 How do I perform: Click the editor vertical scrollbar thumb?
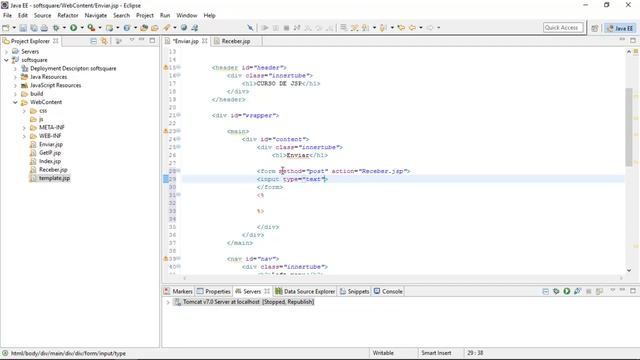tap(629, 127)
